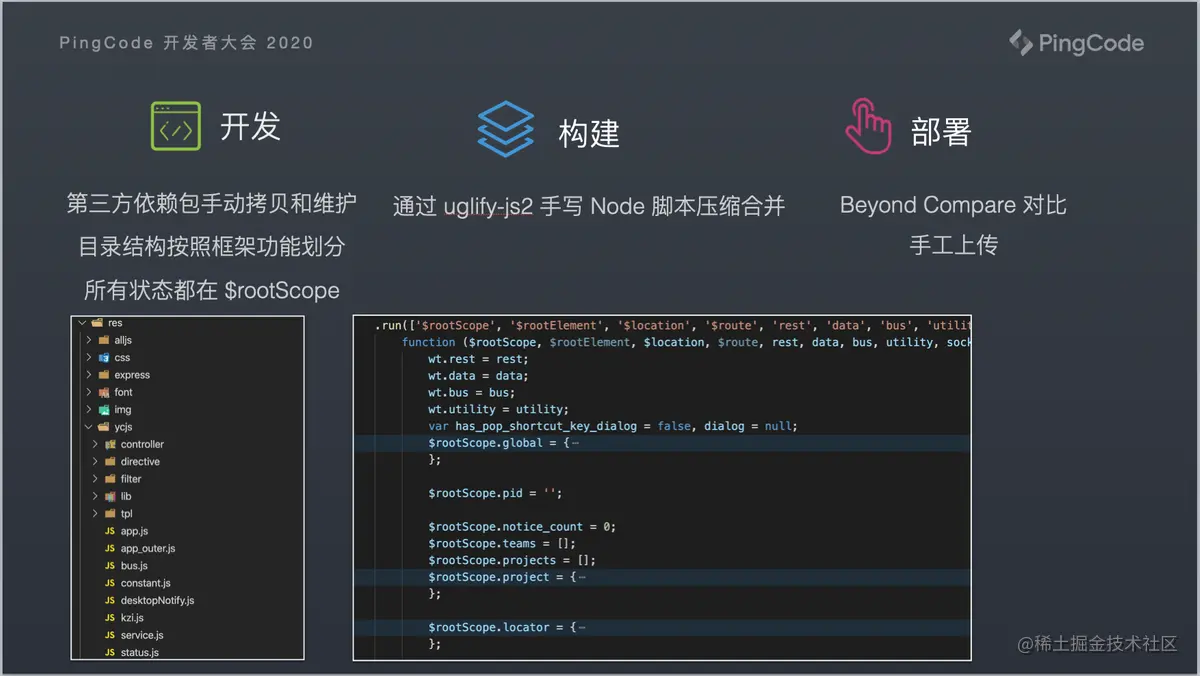Click the lib folder icon
The height and width of the screenshot is (676, 1200).
click(110, 496)
